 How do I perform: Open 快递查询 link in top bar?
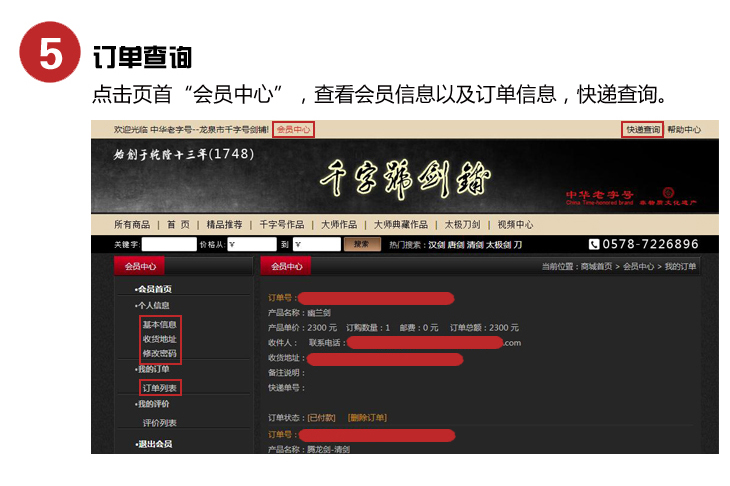642,129
